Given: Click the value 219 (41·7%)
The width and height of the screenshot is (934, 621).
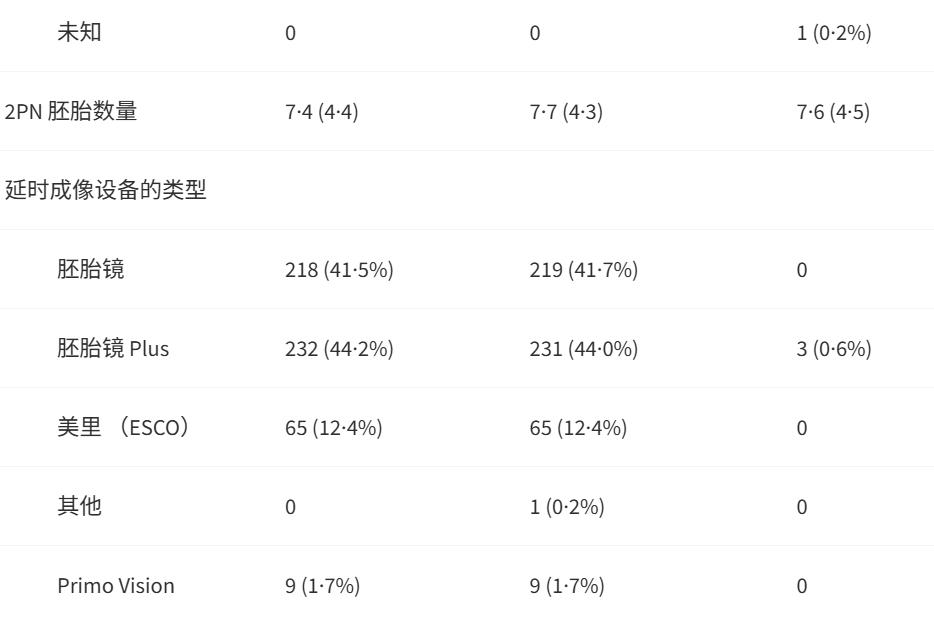Looking at the screenshot, I should tap(584, 270).
